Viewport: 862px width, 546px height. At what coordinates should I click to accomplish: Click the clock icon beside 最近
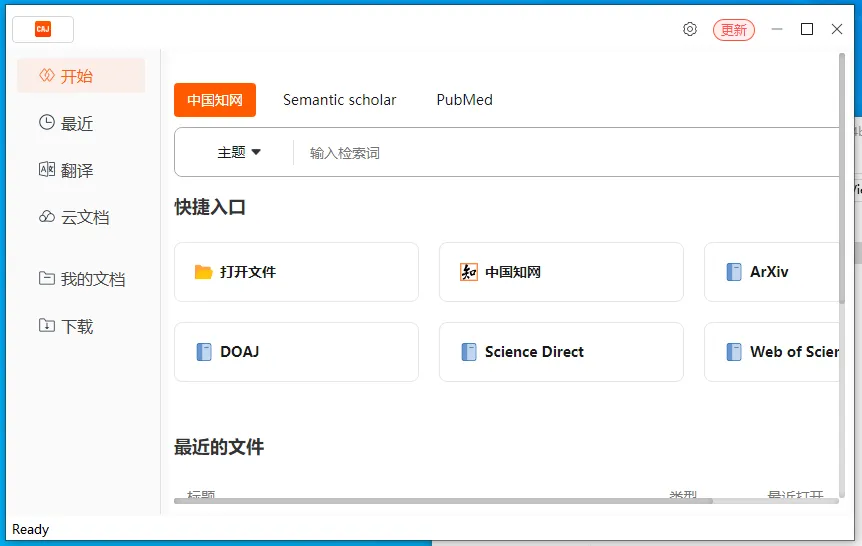click(x=47, y=122)
